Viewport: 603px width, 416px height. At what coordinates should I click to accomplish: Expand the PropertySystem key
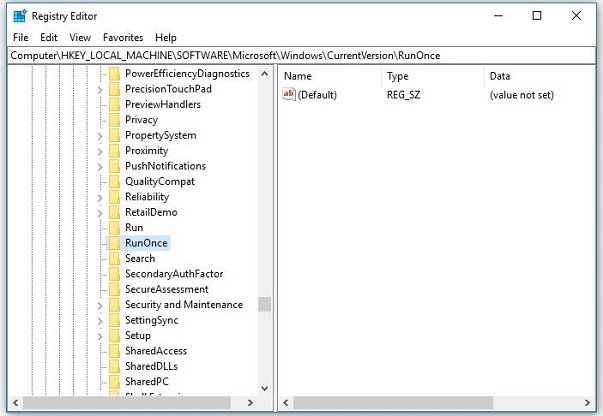coord(100,136)
